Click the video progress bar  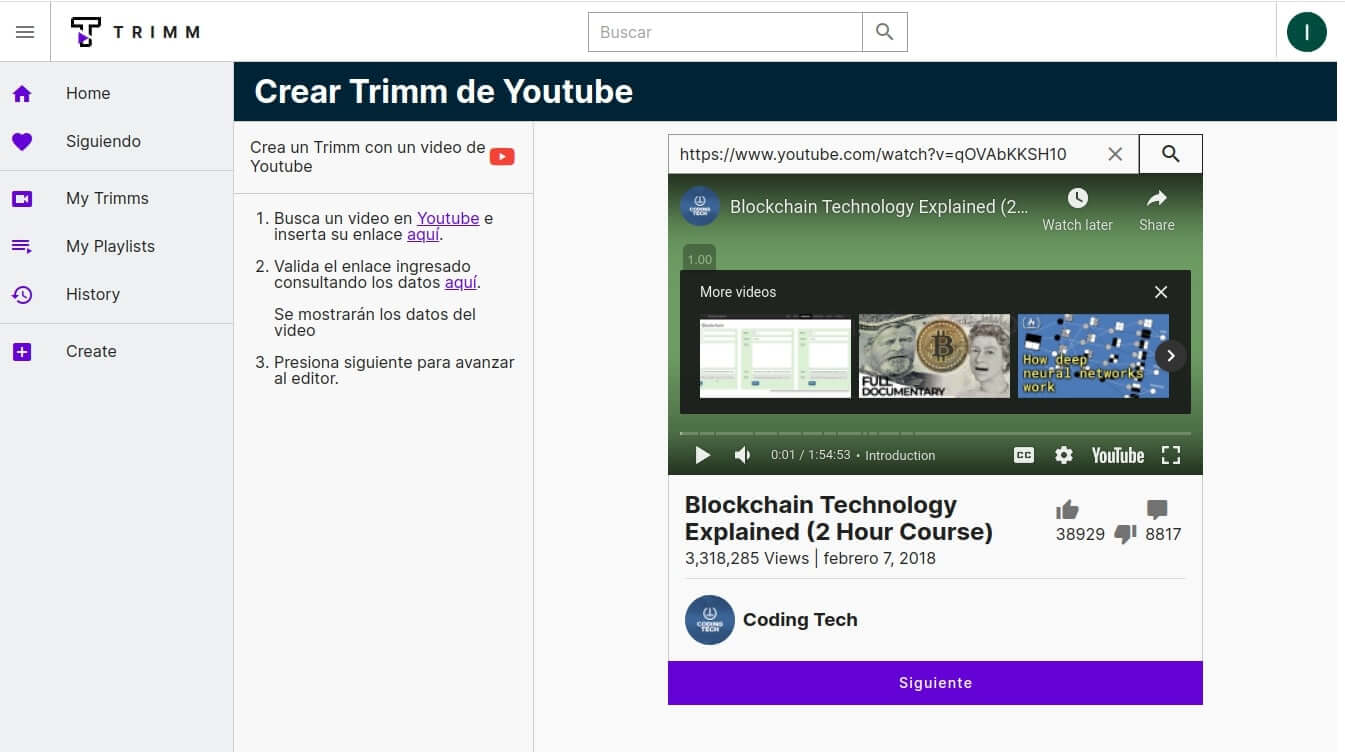coord(934,433)
